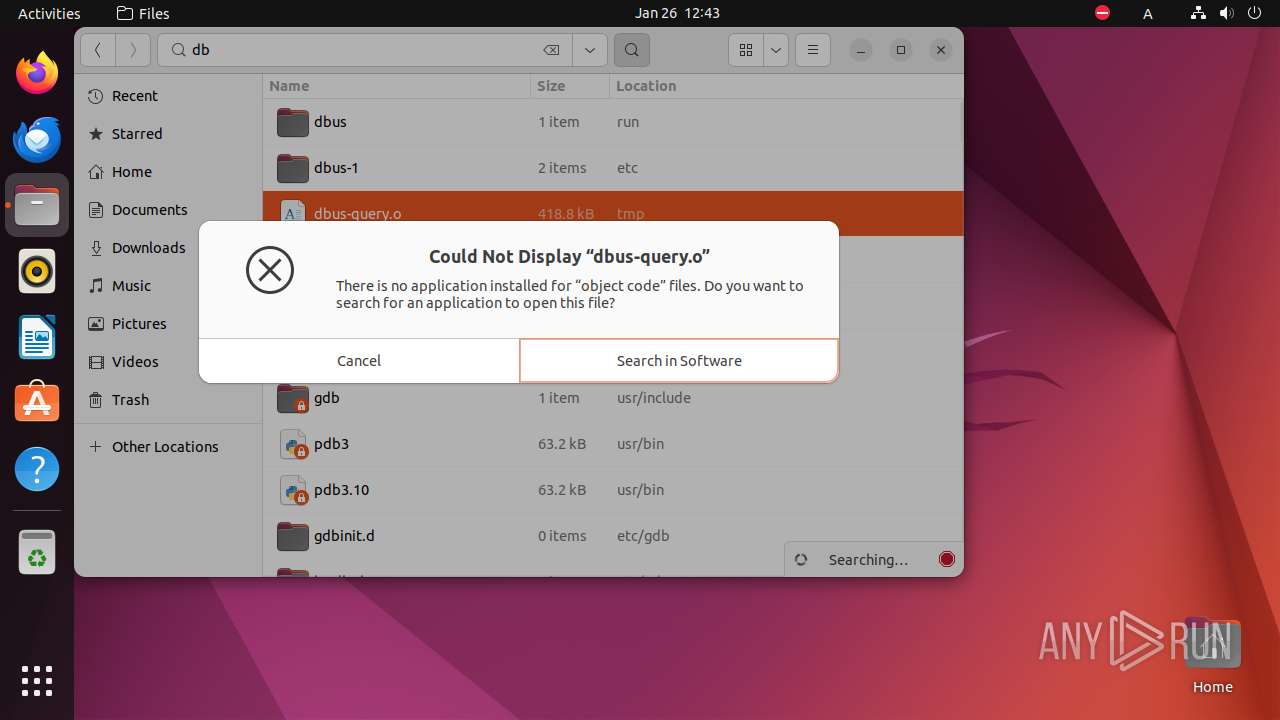This screenshot has width=1280, height=720.
Task: Click the usr/include location text
Action: coord(654,398)
